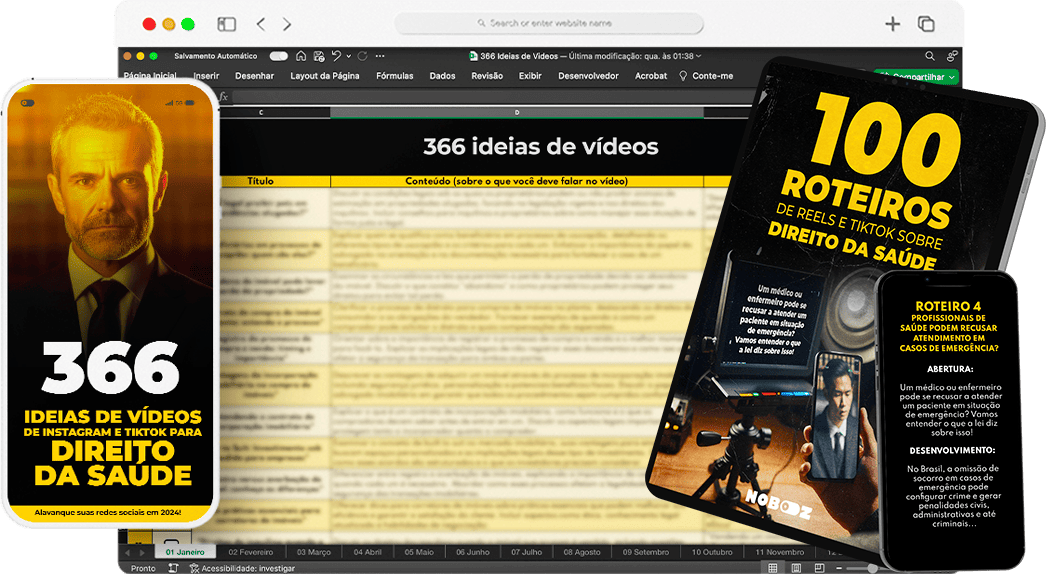Image resolution: width=1046 pixels, height=574 pixels.
Task: Click the Conte-me lightbulb search
Action: click(706, 76)
